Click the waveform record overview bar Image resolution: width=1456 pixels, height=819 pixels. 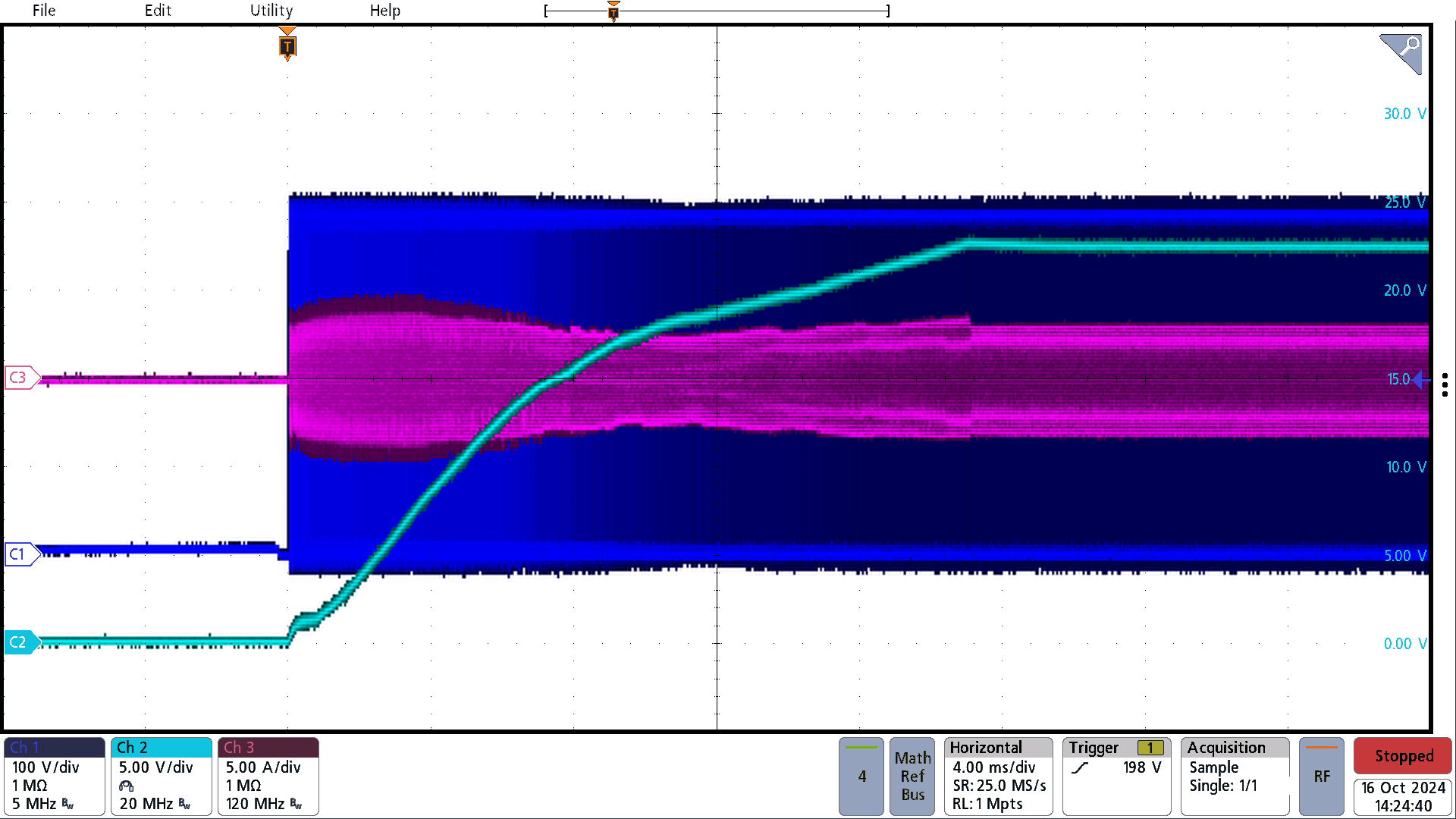(717, 11)
